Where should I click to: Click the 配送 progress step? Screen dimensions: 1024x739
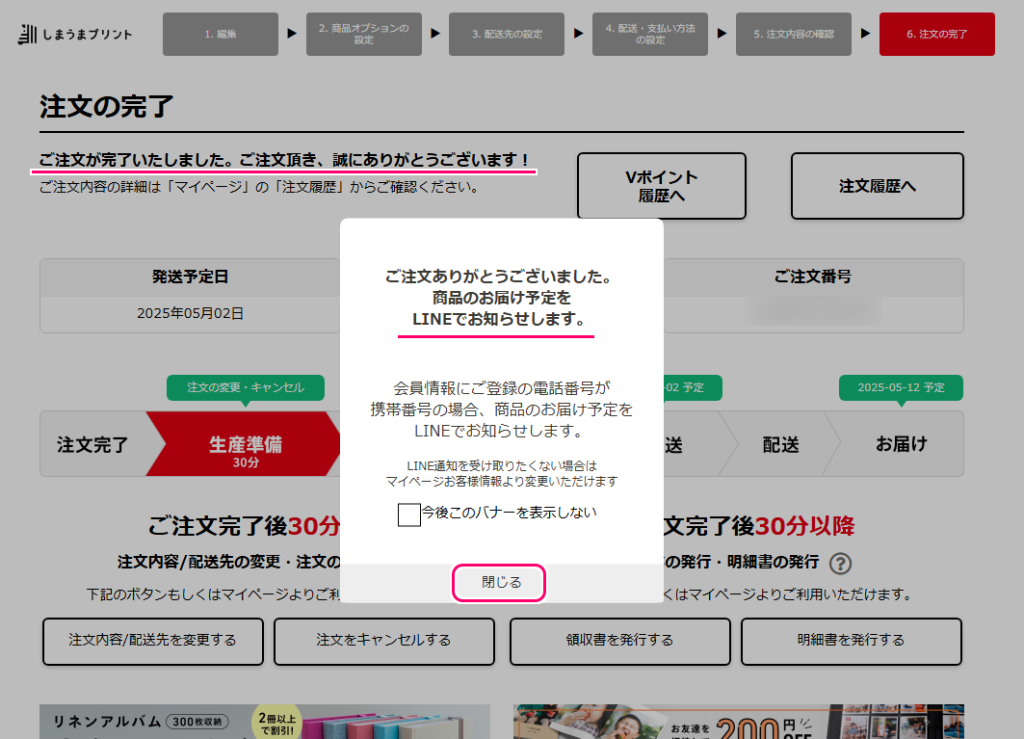coord(781,445)
